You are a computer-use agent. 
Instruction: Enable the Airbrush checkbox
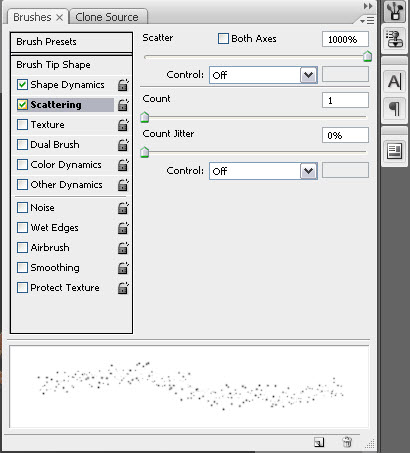[22, 248]
